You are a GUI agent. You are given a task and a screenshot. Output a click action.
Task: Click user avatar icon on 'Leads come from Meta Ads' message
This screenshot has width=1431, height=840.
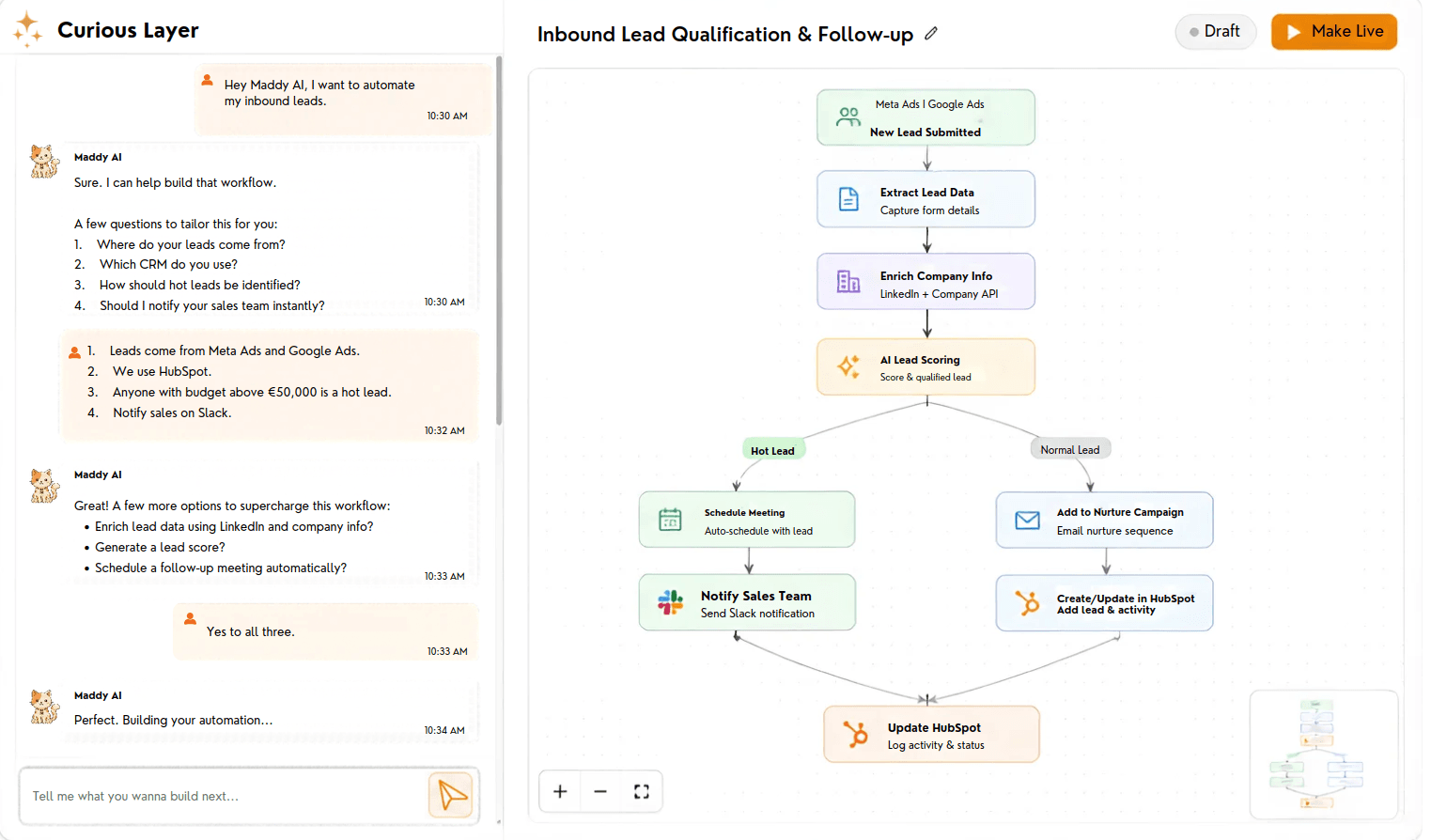click(x=74, y=352)
